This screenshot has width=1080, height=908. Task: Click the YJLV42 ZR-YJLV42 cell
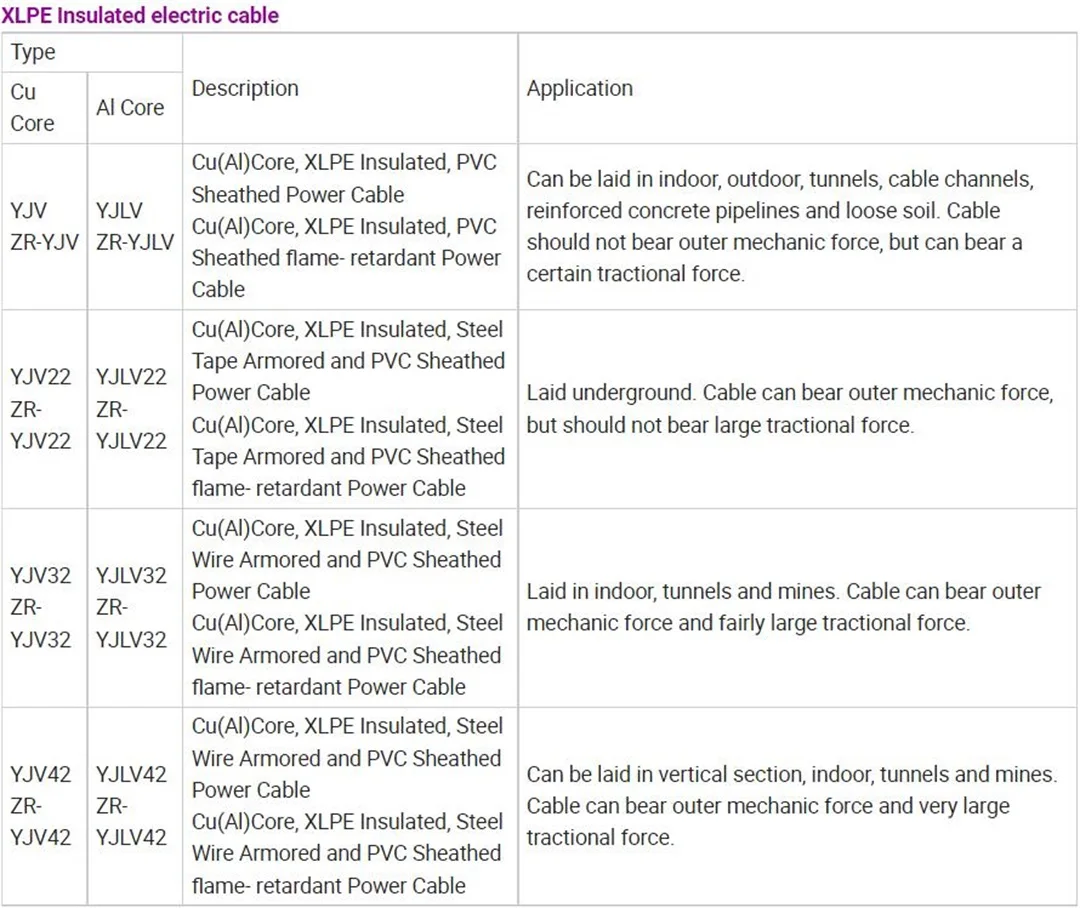click(x=132, y=805)
